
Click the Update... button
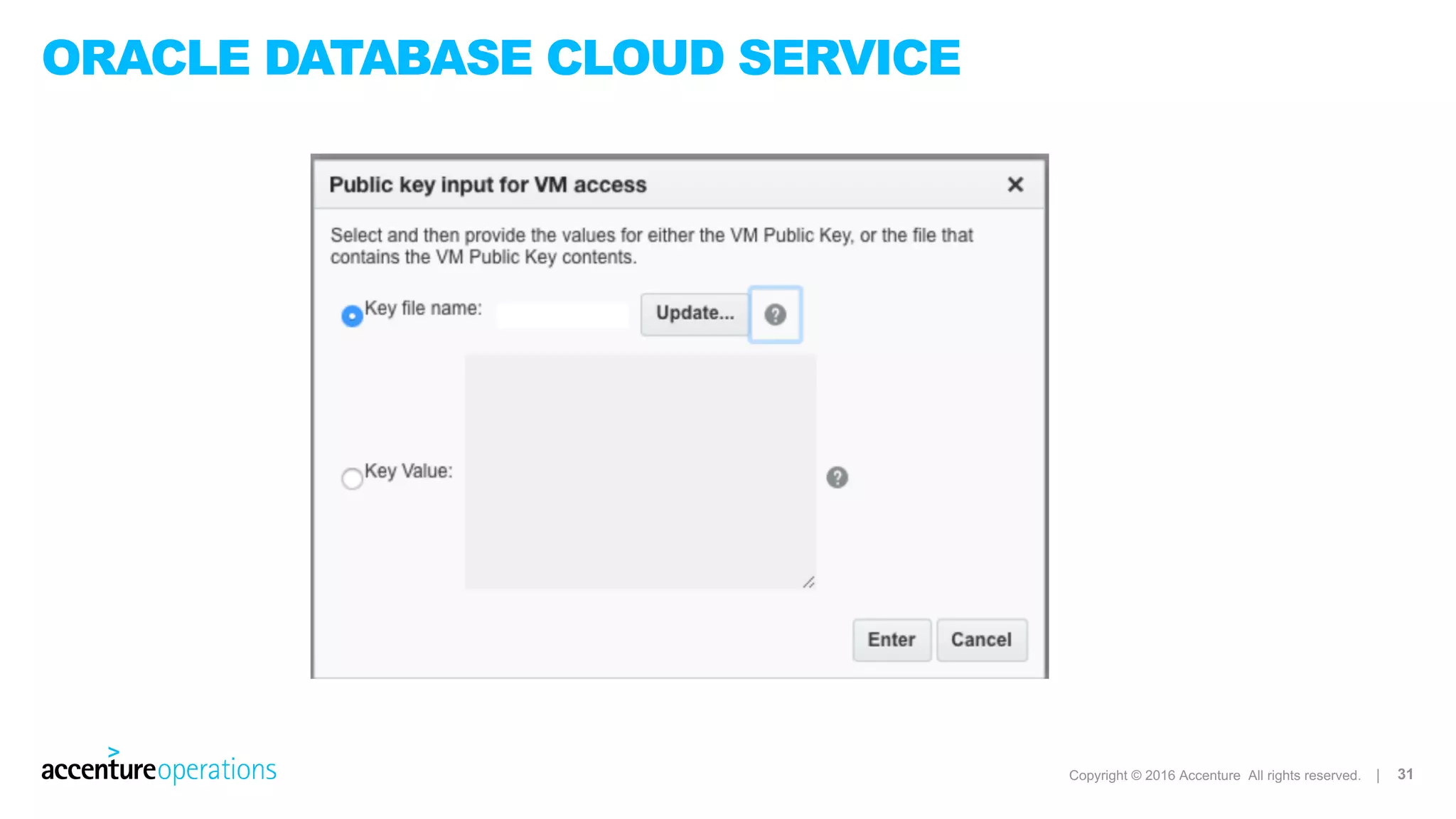(x=695, y=314)
